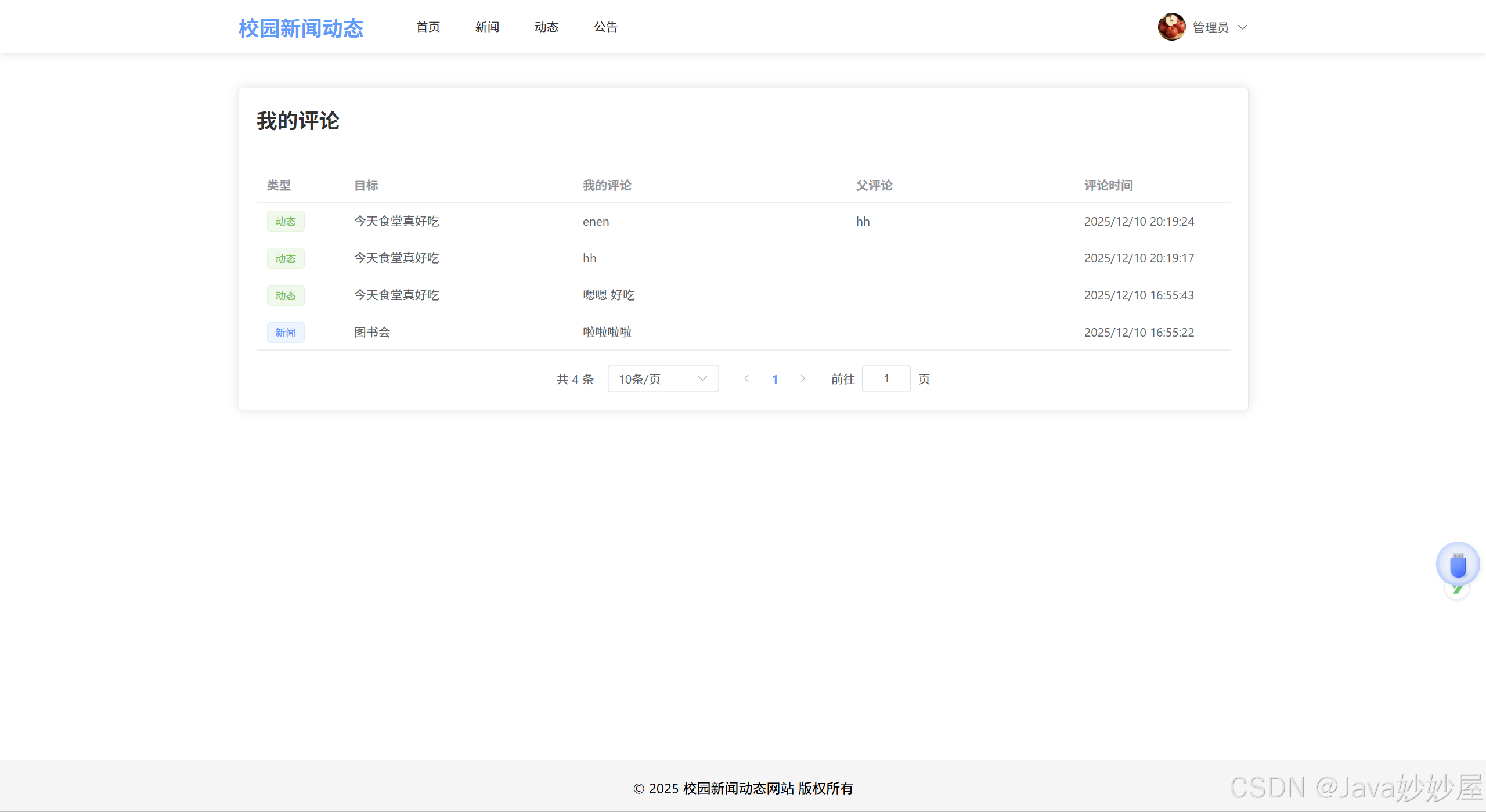
Task: Click the 动态 tag in 嗯嗯 好吃 row
Action: pos(286,295)
